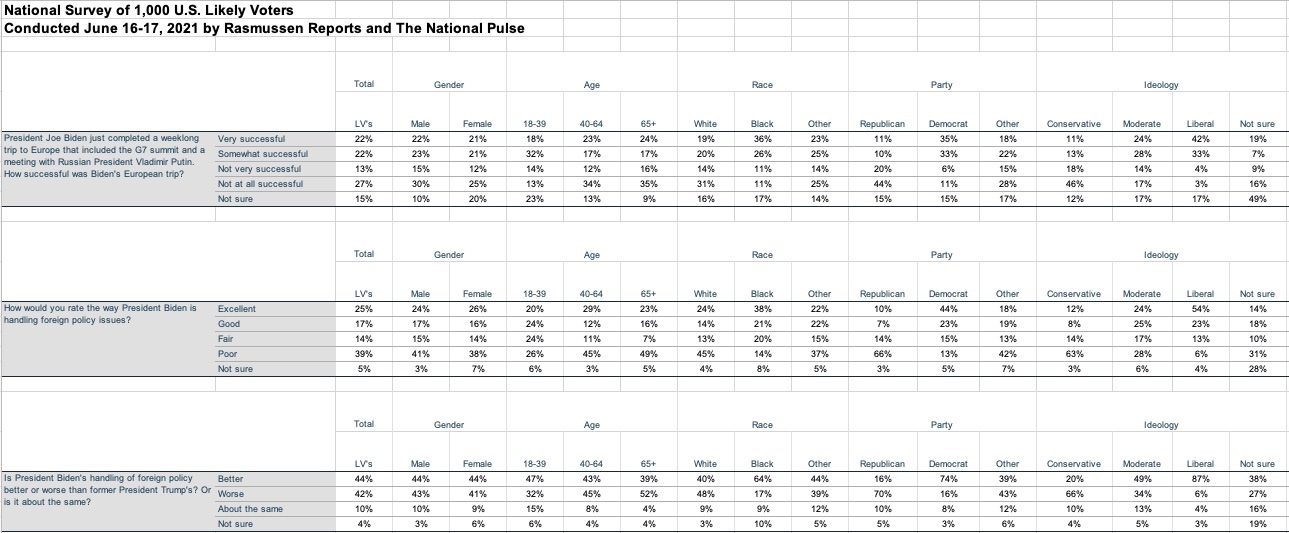Image resolution: width=1289 pixels, height=533 pixels.
Task: Click the 70% cell under Republican
Action: [x=882, y=494]
